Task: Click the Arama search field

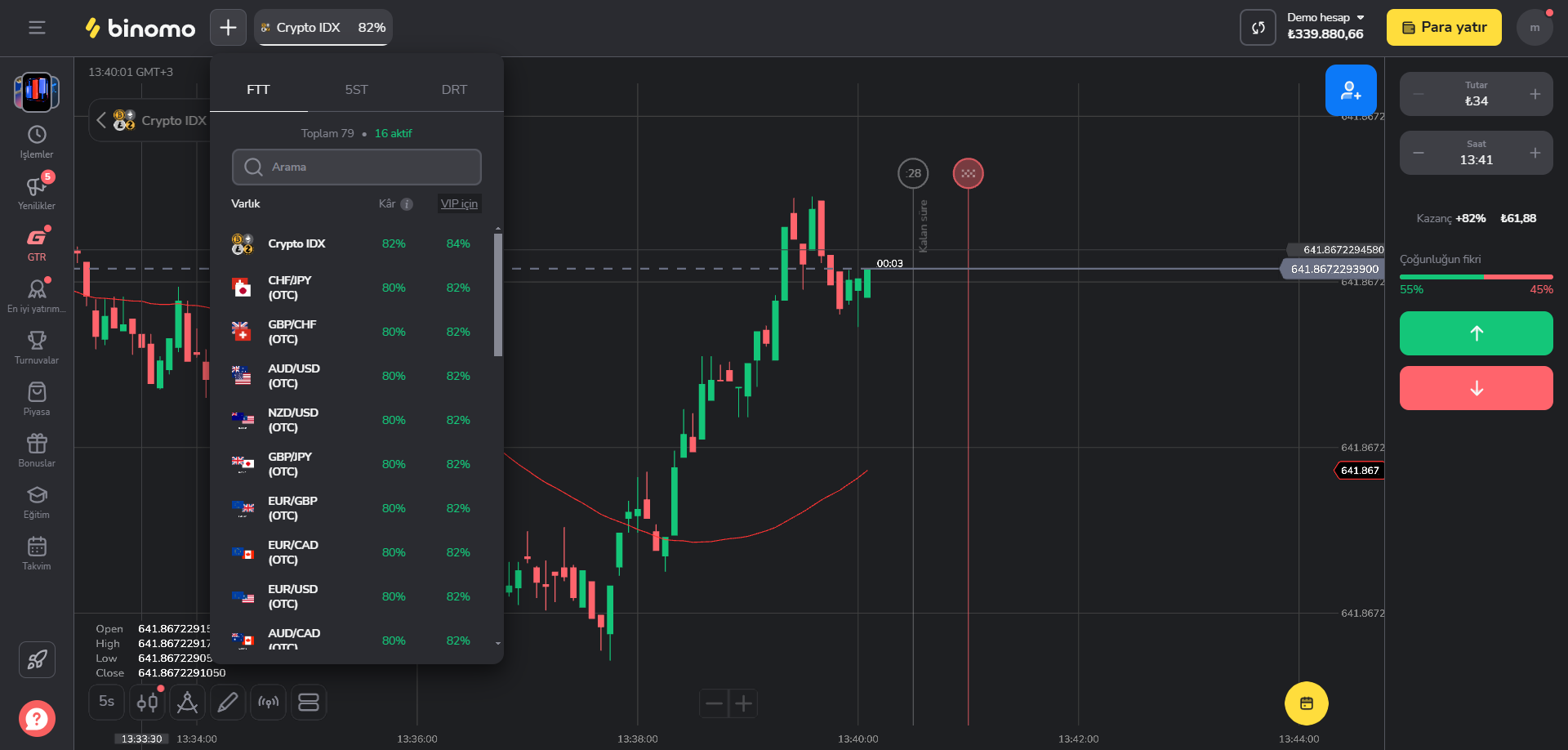Action: pos(357,167)
